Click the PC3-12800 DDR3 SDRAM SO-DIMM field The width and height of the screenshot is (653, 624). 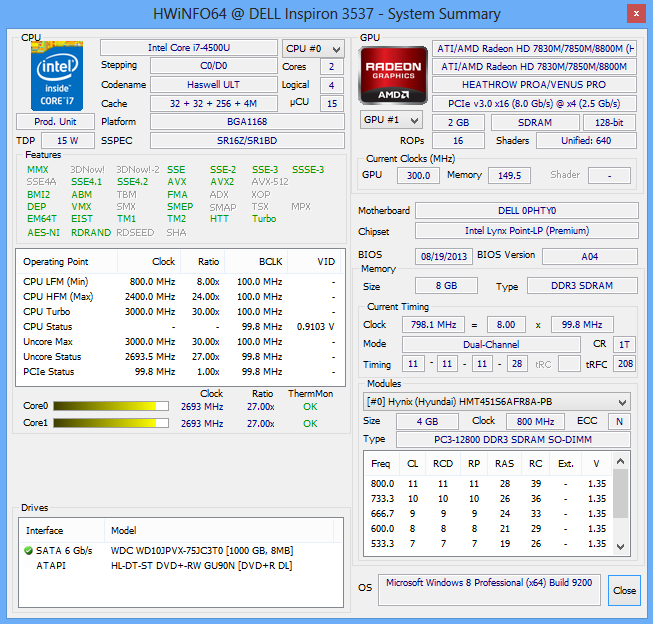coord(513,439)
